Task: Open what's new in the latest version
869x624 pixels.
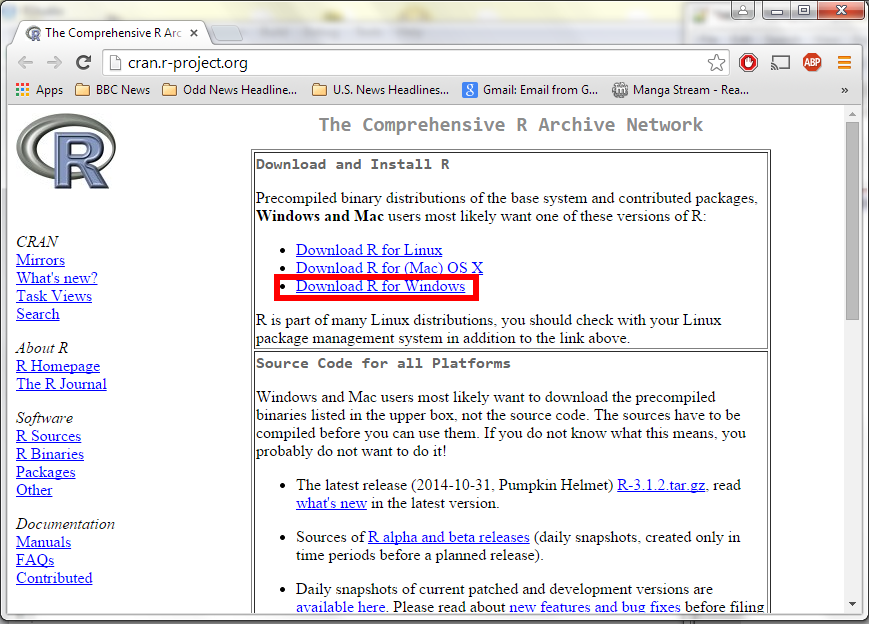Action: [331, 503]
